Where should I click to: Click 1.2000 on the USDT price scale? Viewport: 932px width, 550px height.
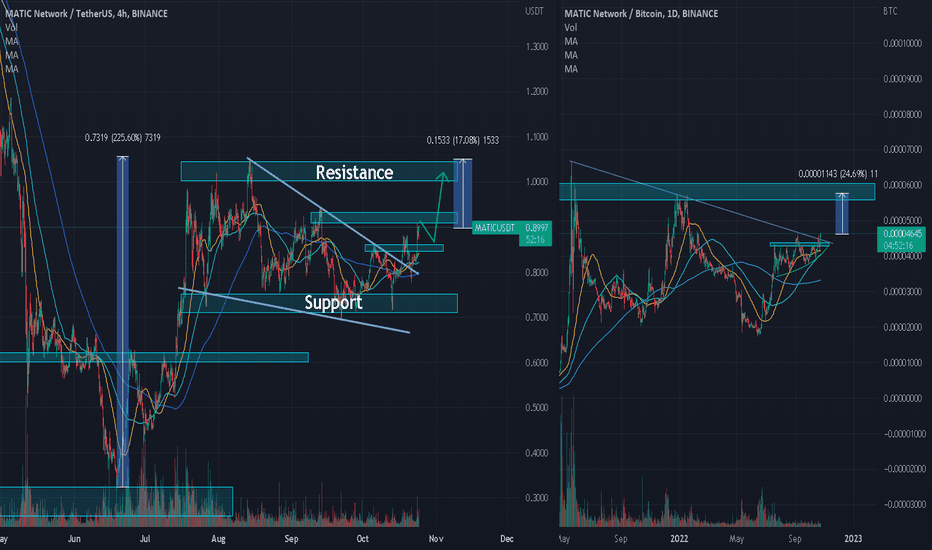(537, 92)
